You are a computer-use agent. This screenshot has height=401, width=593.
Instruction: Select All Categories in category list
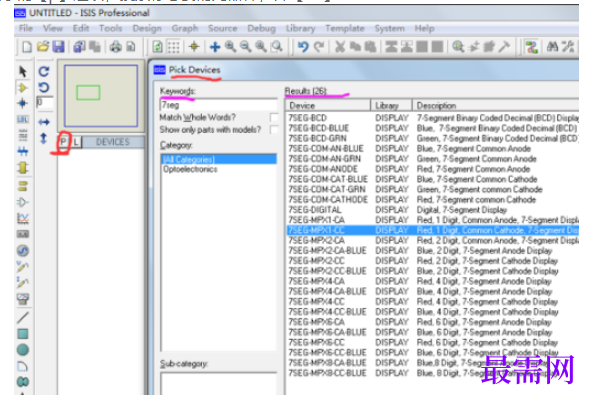219,159
